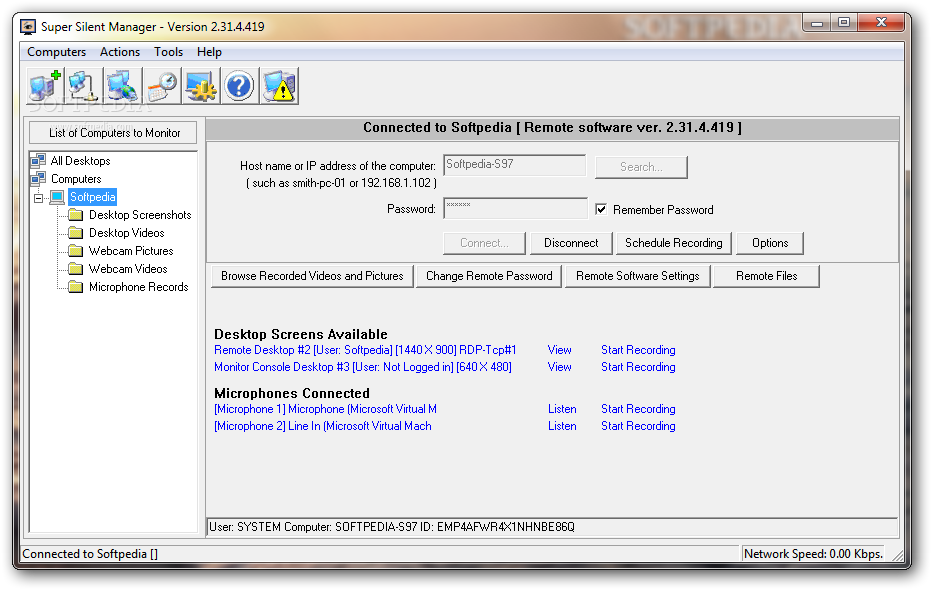Click the Softpedia monitor icon in the tree
This screenshot has height=590, width=932.
[58, 197]
